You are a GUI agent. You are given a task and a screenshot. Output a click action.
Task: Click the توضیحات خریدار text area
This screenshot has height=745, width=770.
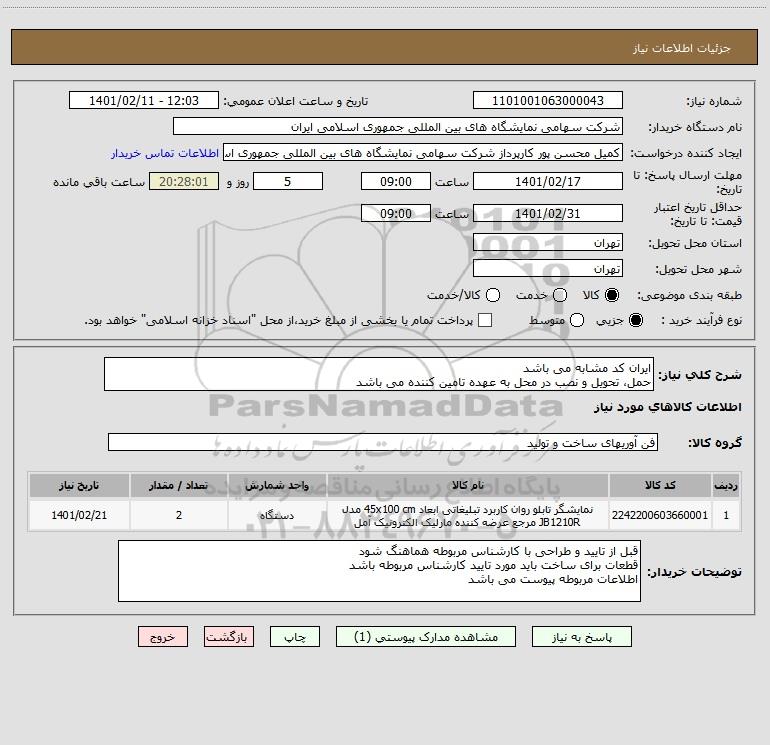[x=379, y=571]
